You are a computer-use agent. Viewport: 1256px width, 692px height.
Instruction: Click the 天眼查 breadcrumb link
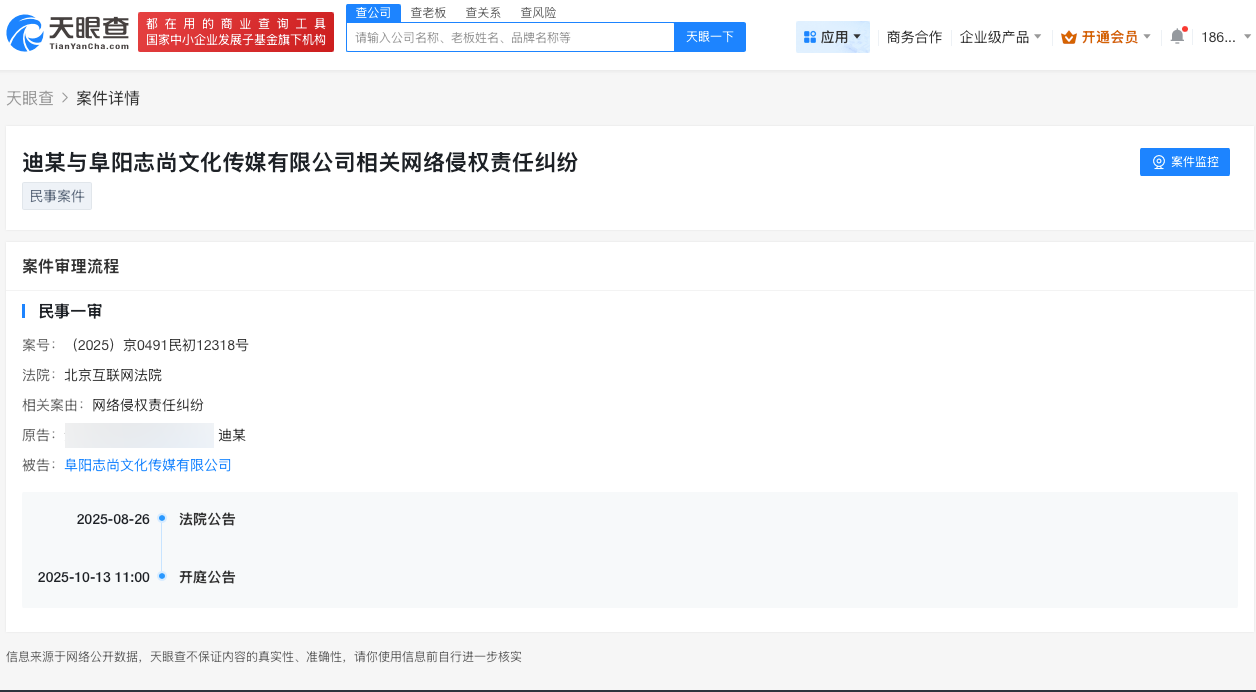click(x=30, y=98)
